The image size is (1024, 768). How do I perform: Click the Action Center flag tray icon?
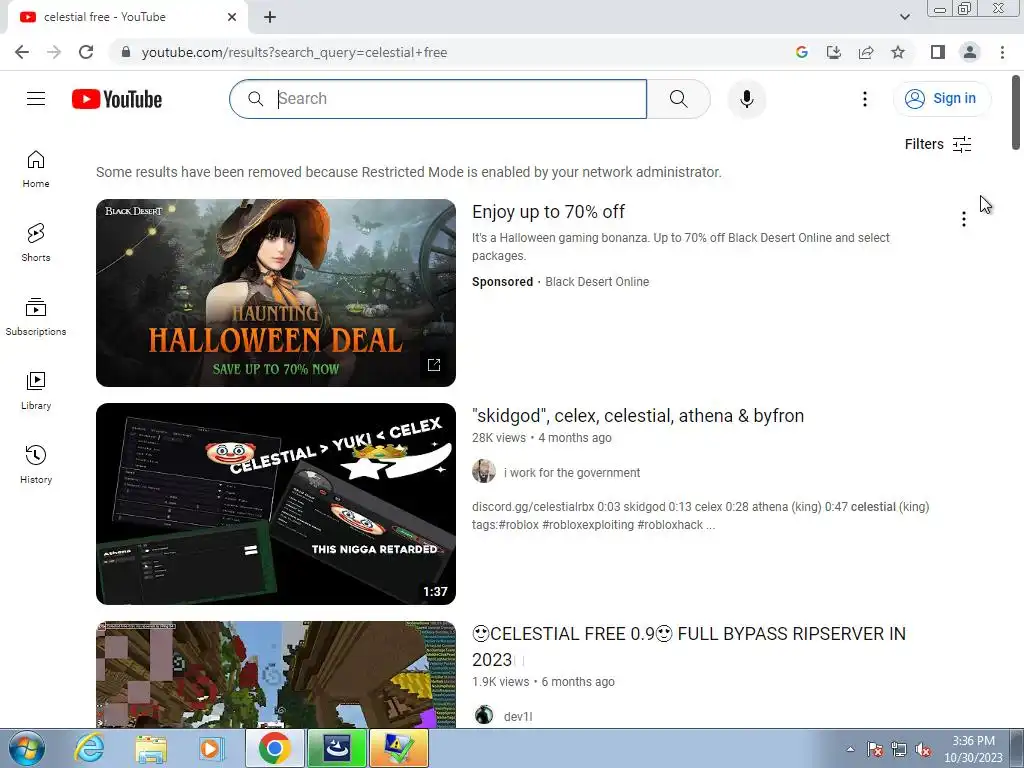(x=875, y=749)
